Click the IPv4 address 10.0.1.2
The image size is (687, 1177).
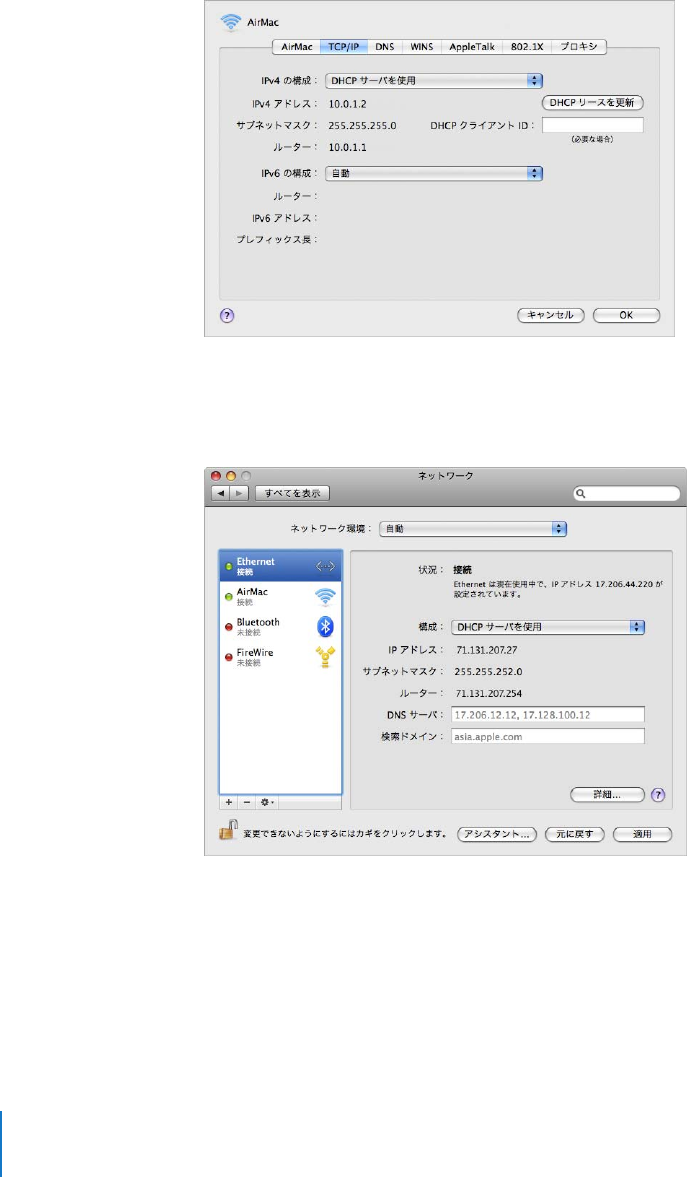pyautogui.click(x=348, y=104)
